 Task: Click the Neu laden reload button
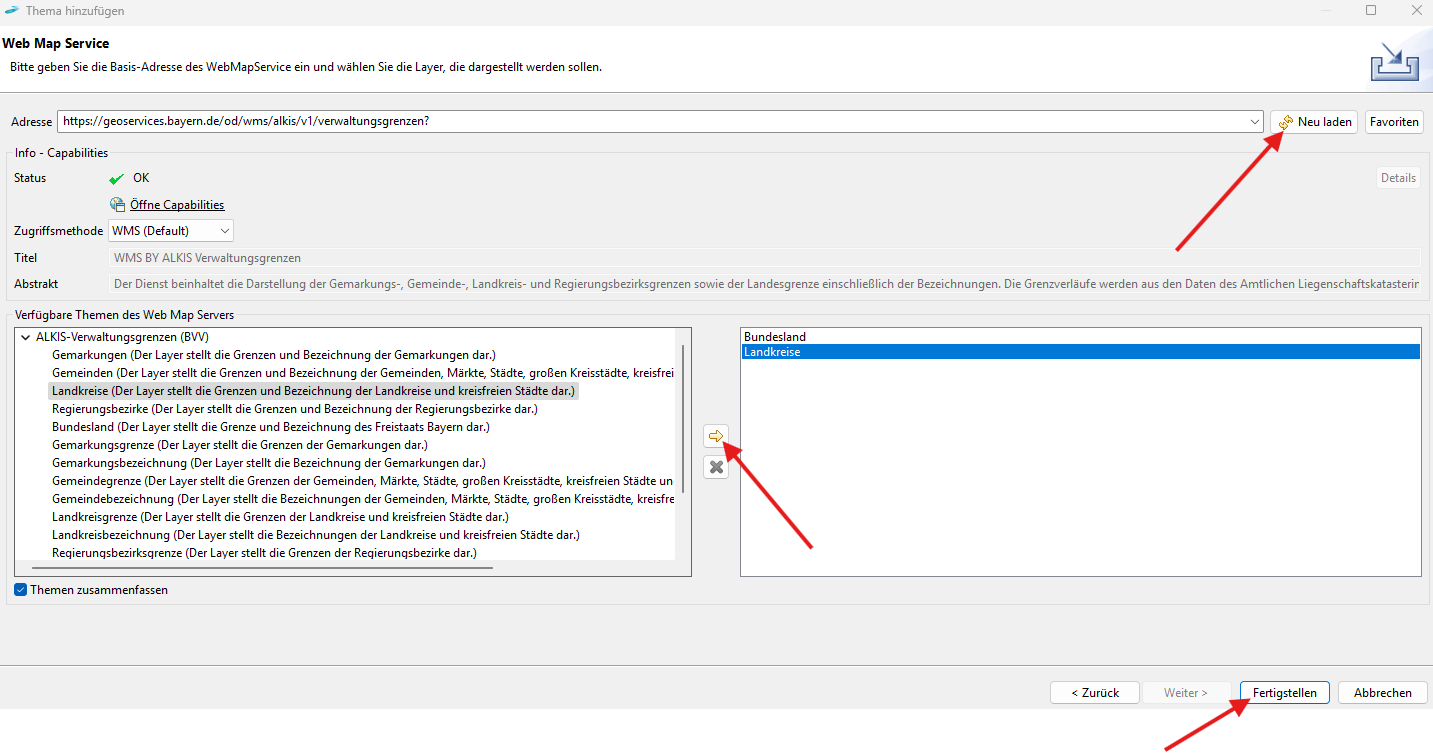pos(1314,122)
